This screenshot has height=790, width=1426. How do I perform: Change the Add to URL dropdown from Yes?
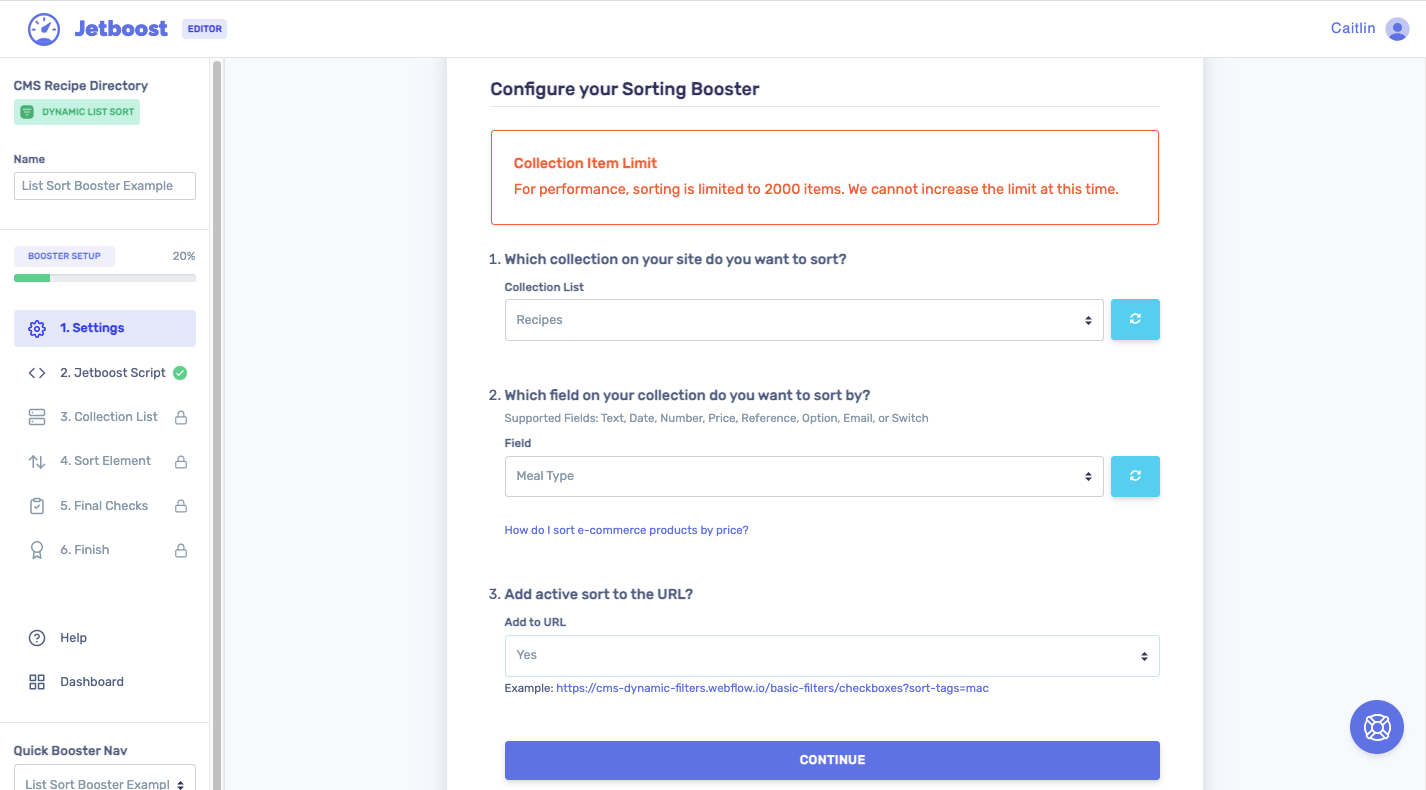pos(831,655)
